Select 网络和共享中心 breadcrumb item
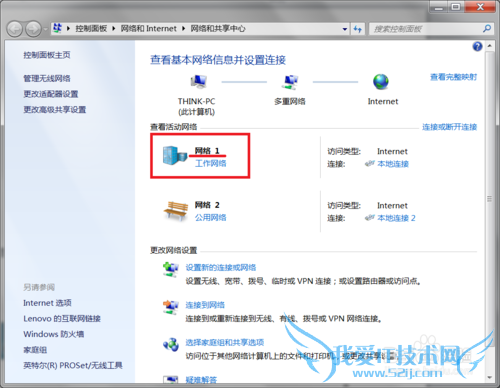 [x=218, y=29]
